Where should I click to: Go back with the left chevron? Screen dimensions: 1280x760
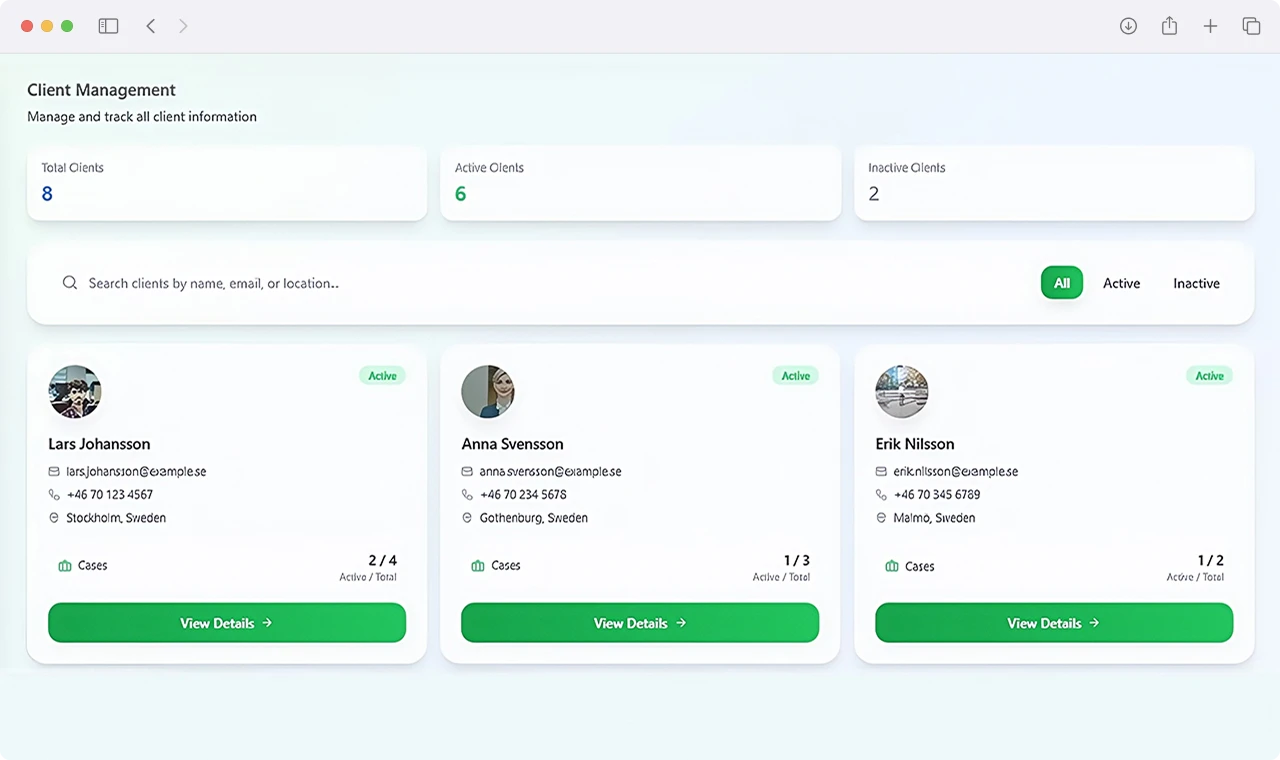[x=151, y=26]
